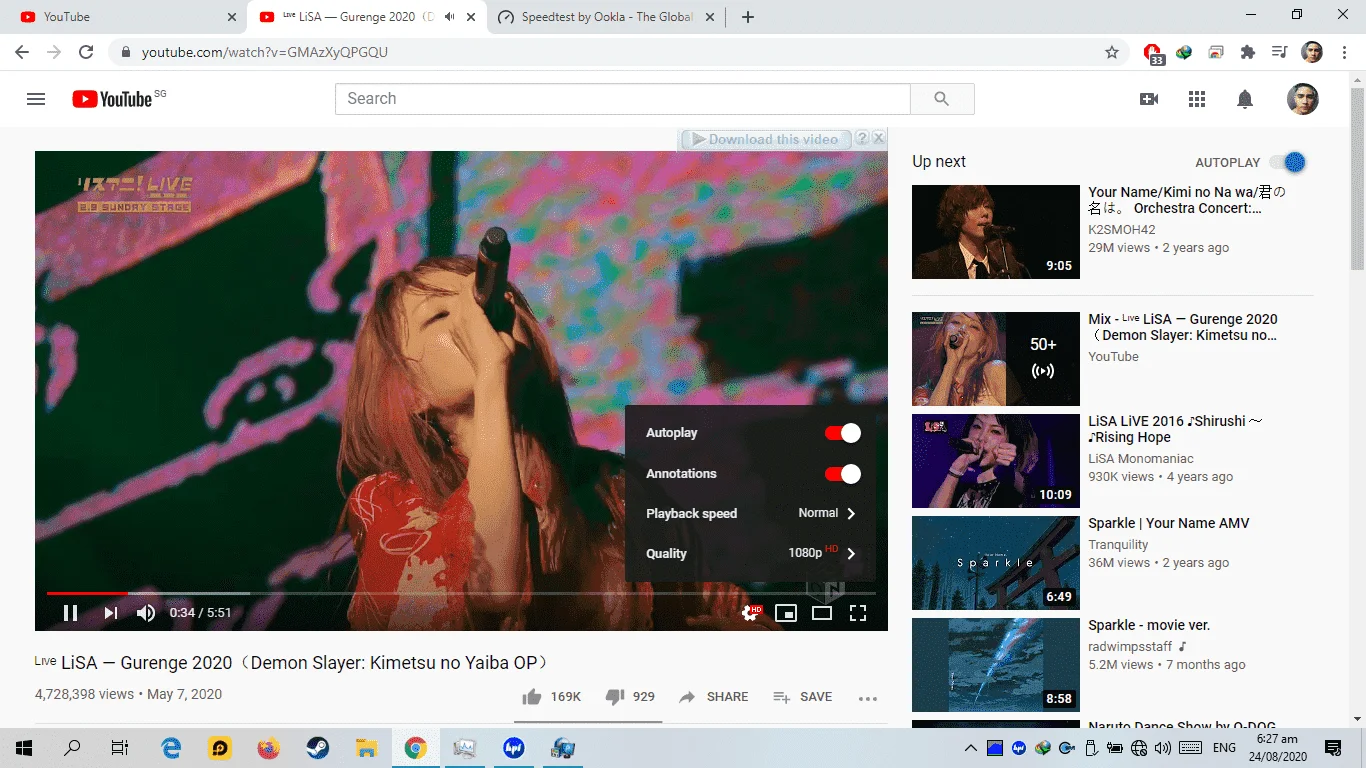Screen dimensions: 1366x768
Task: Open Sparkle Your Name AMV thumbnail
Action: tap(996, 563)
